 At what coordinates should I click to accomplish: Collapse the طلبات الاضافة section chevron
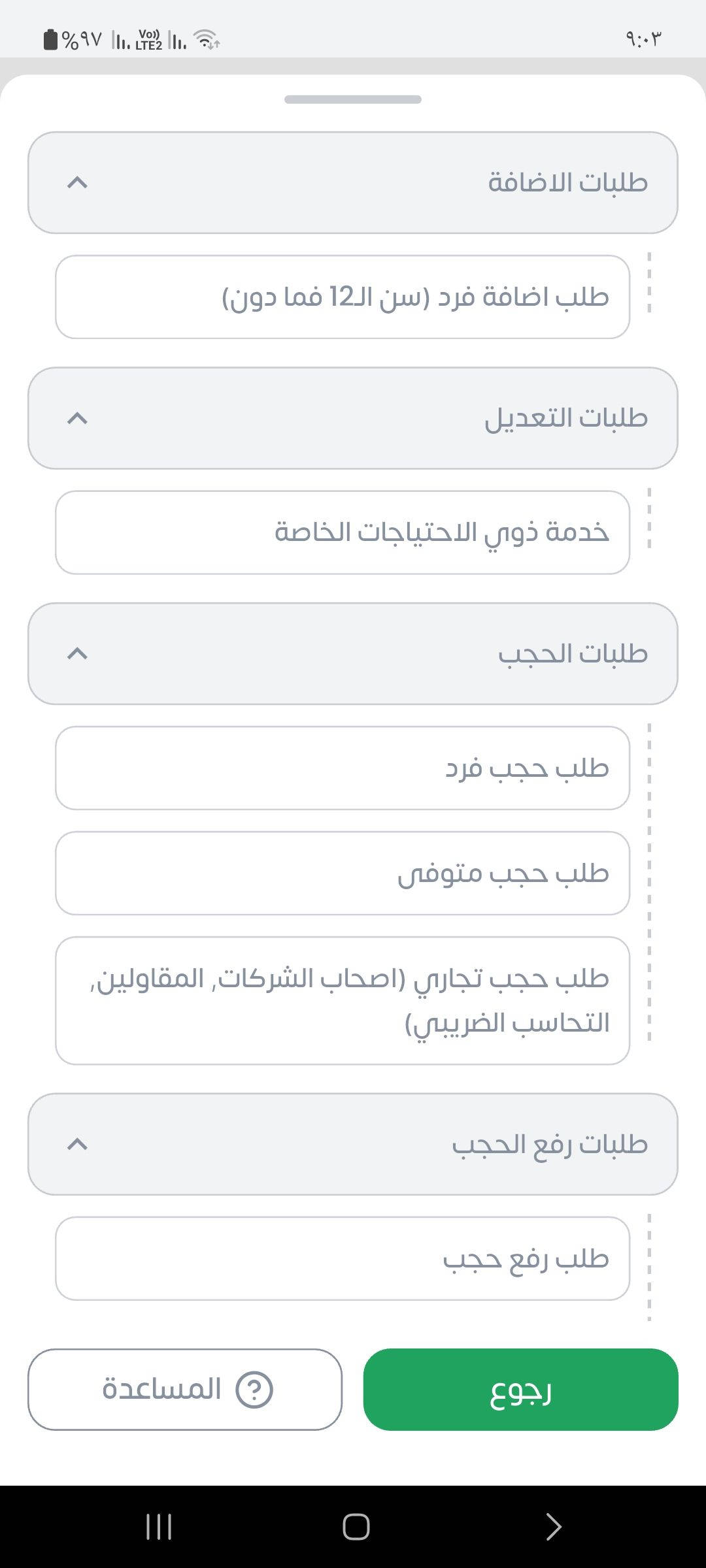[77, 182]
